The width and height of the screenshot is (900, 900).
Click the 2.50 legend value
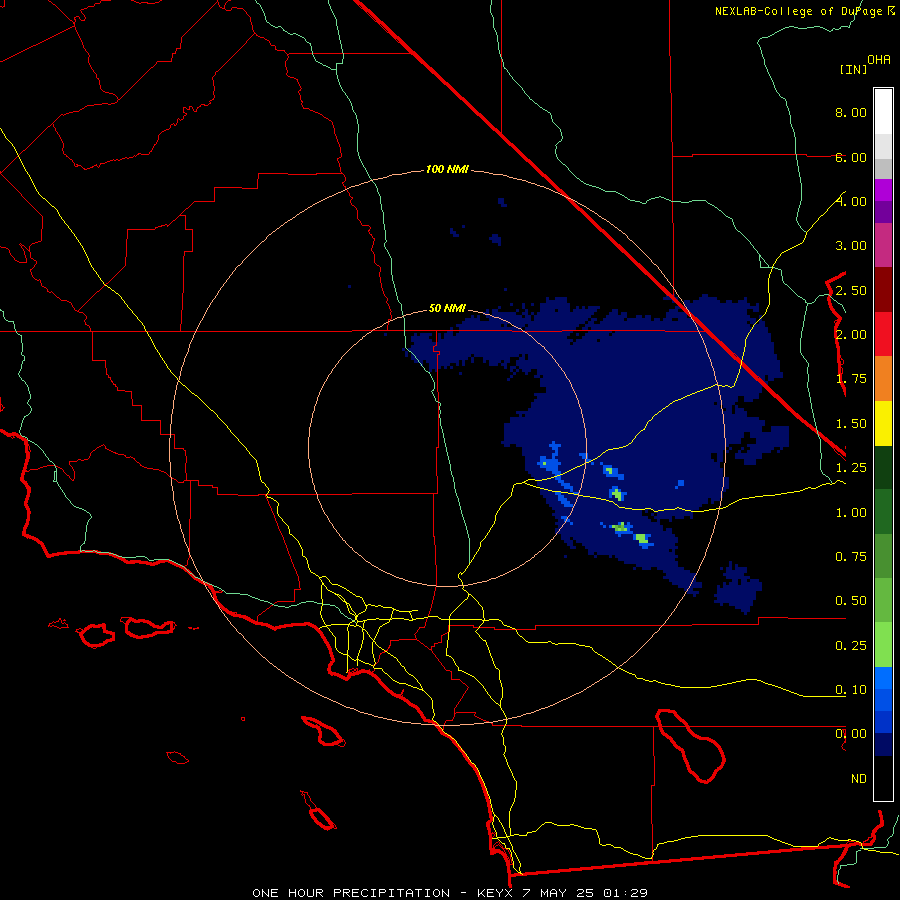pyautogui.click(x=851, y=290)
